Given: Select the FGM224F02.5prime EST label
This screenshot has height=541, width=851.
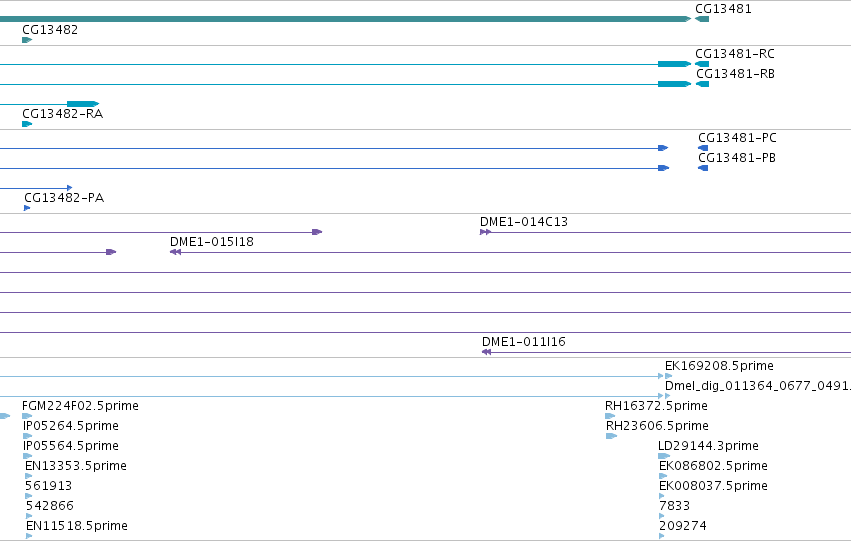Looking at the screenshot, I should tap(80, 406).
